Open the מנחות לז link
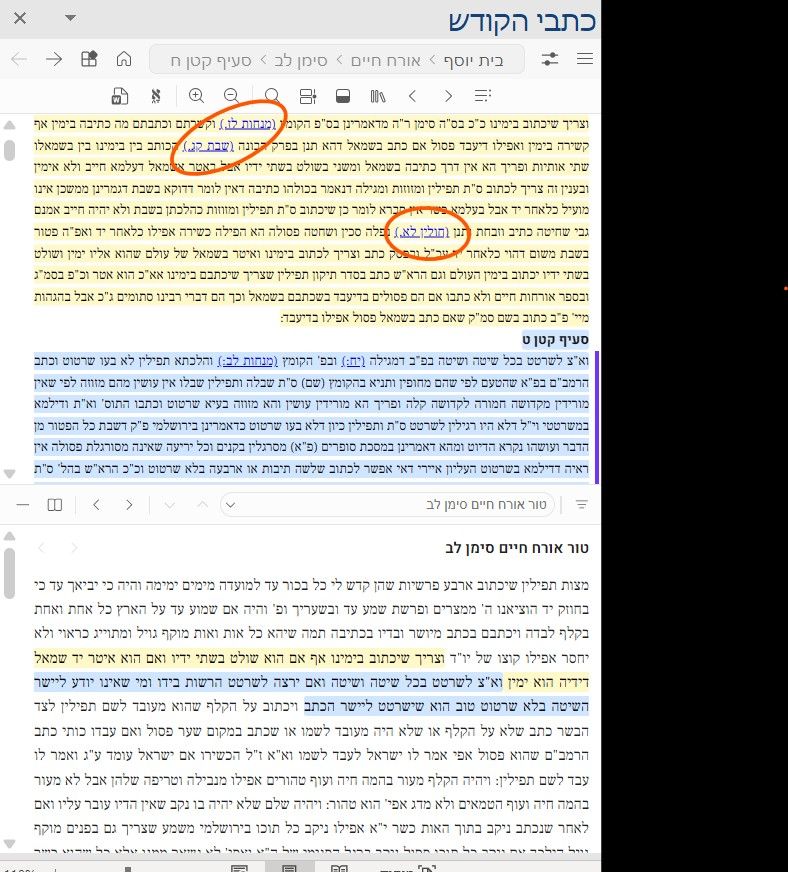Image resolution: width=788 pixels, height=872 pixels. click(248, 123)
